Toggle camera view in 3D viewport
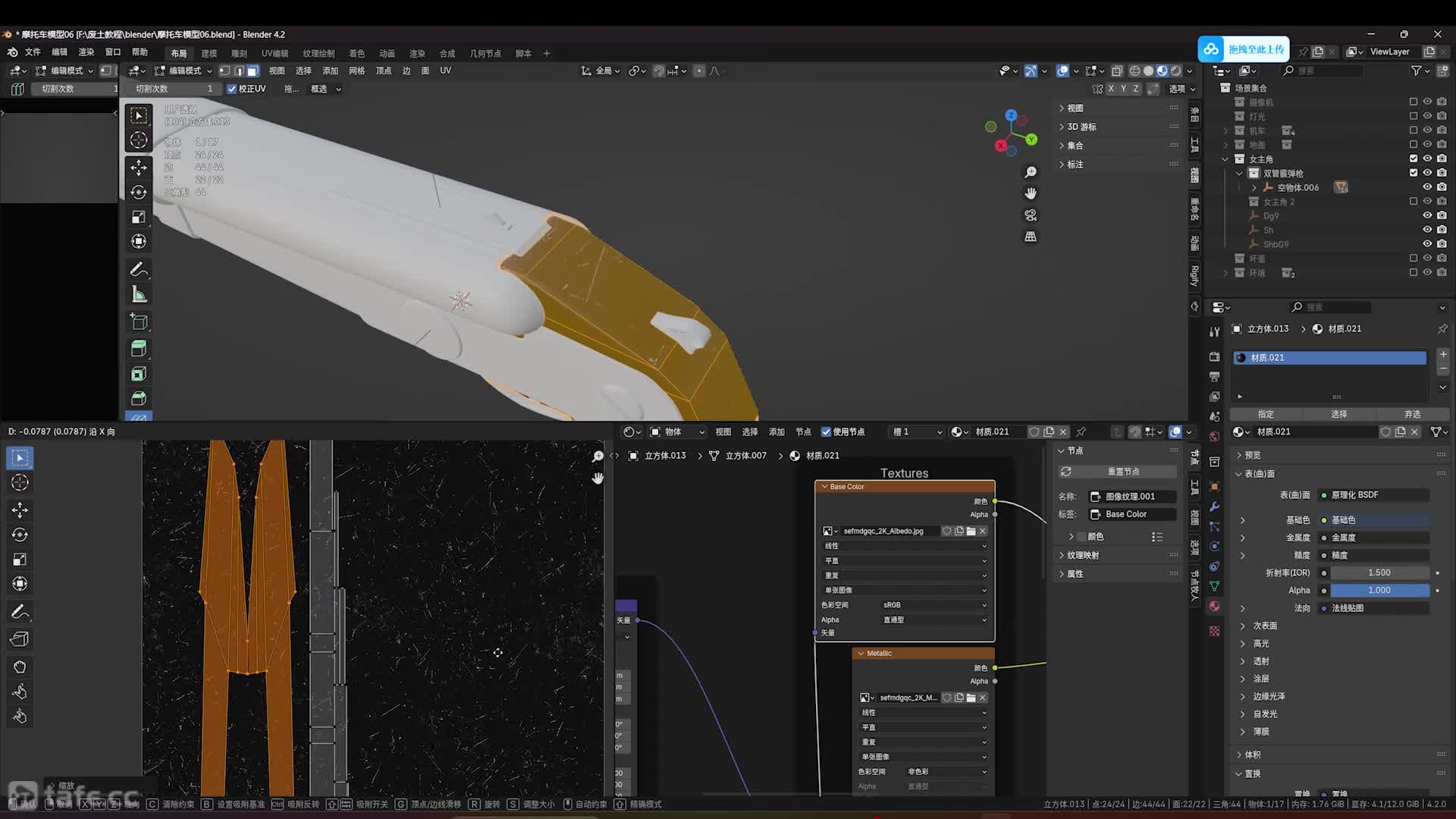This screenshot has width=1456, height=819. point(1031,215)
